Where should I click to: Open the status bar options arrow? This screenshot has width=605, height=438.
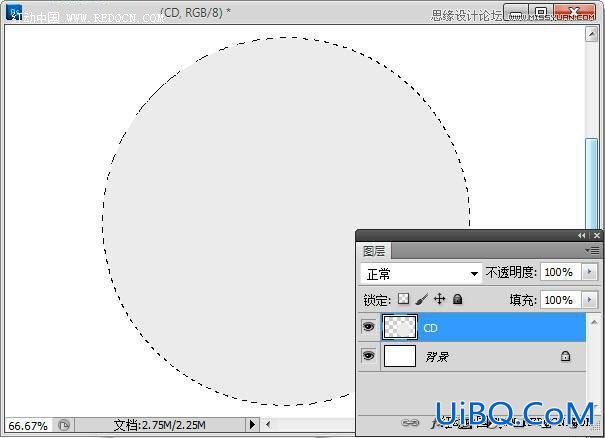coord(252,424)
